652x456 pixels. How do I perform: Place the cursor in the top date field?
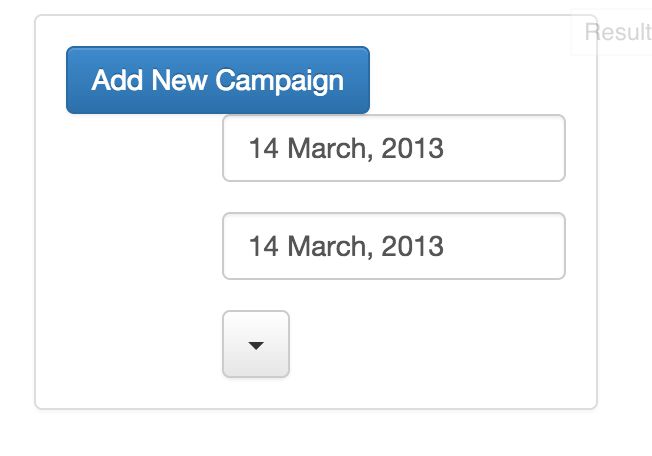click(x=393, y=149)
